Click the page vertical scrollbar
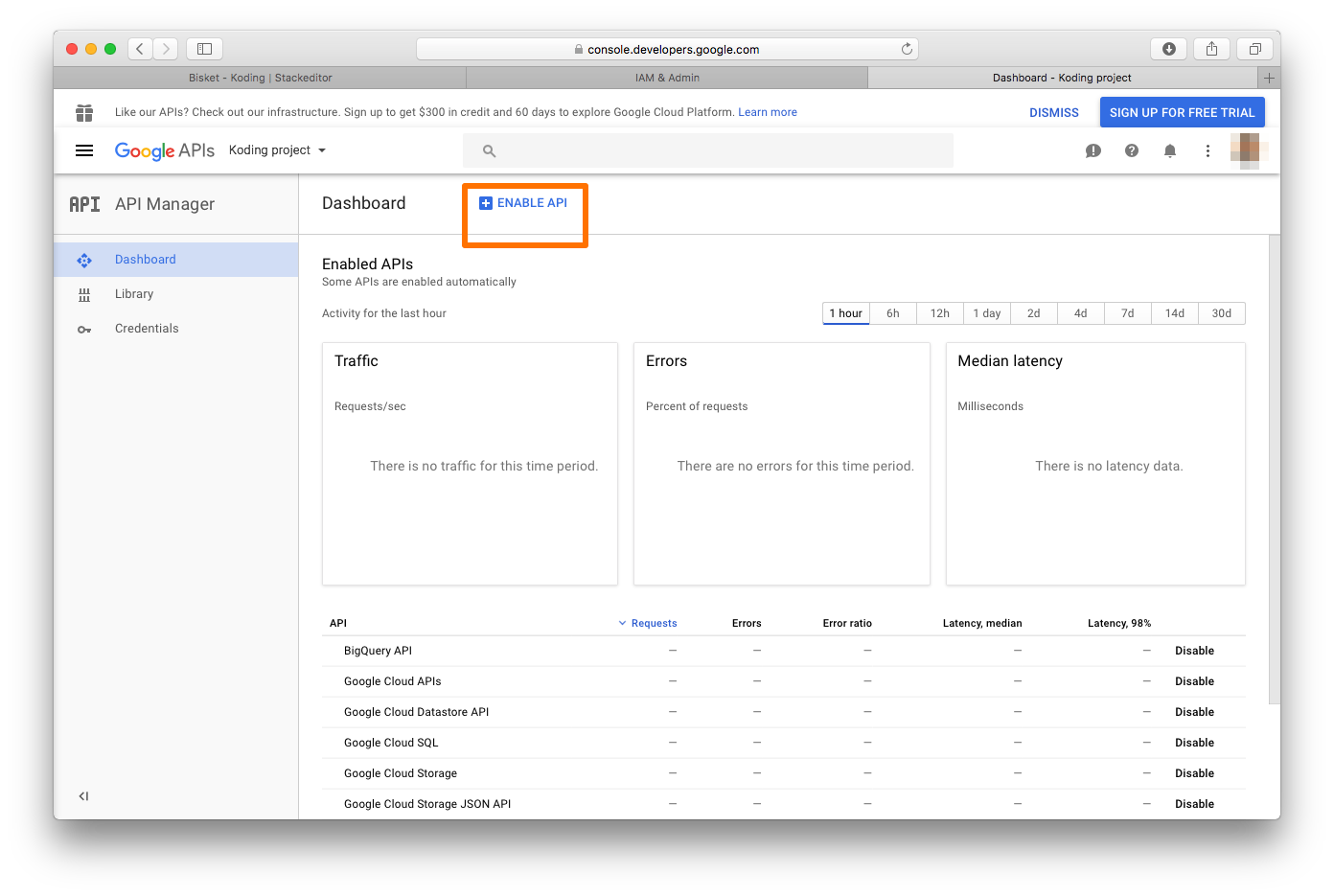Screen dimensions: 1334x896 click(x=1275, y=470)
